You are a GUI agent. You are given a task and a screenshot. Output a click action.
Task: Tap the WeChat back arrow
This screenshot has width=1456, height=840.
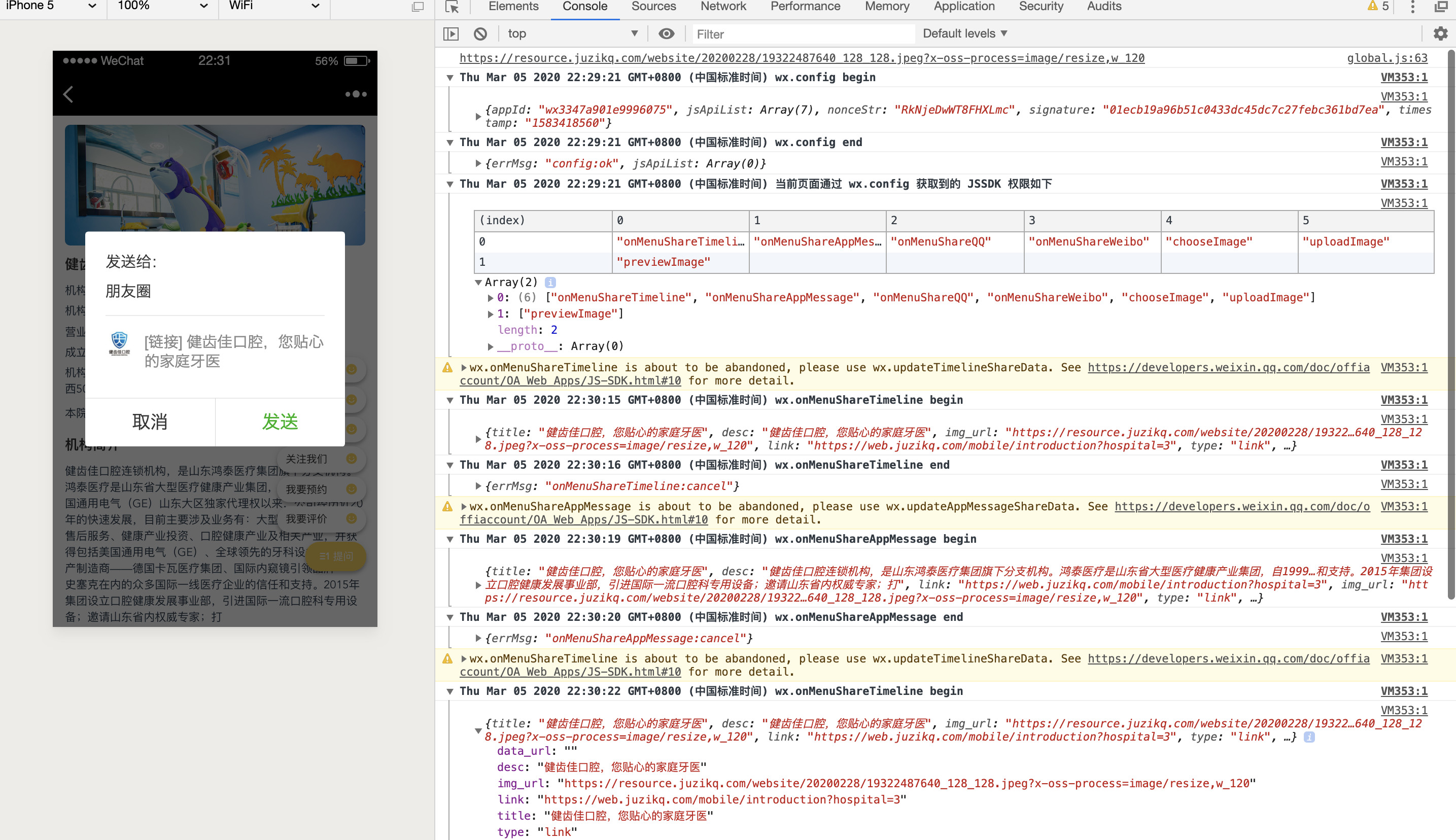[68, 94]
